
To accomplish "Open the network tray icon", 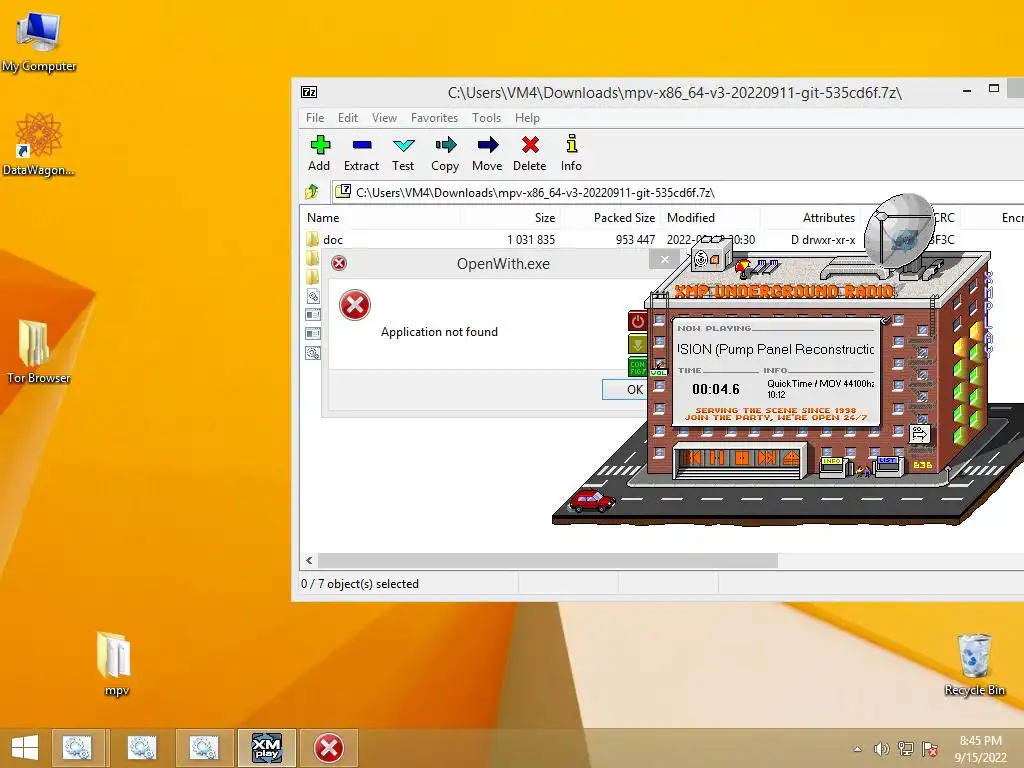I will tap(906, 749).
